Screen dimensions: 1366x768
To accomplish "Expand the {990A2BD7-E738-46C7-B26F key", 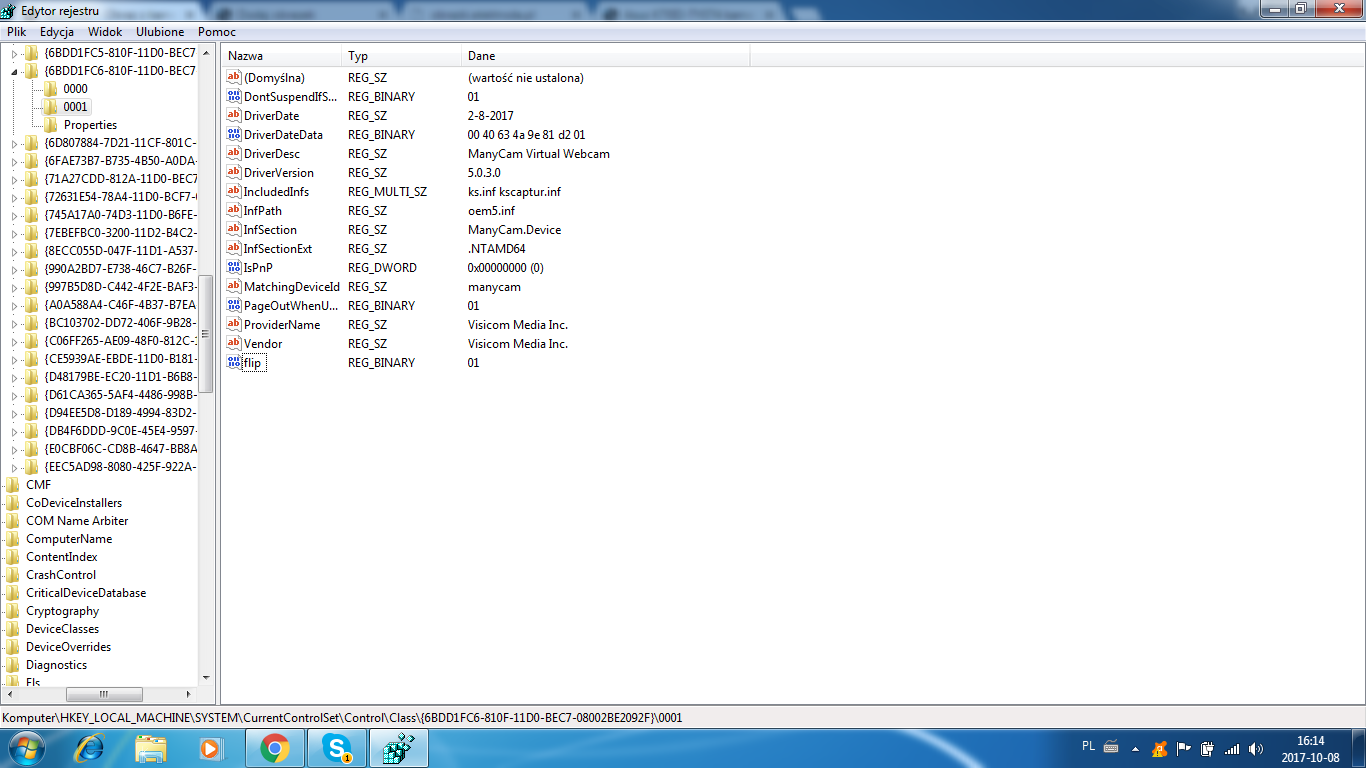I will pyautogui.click(x=14, y=269).
